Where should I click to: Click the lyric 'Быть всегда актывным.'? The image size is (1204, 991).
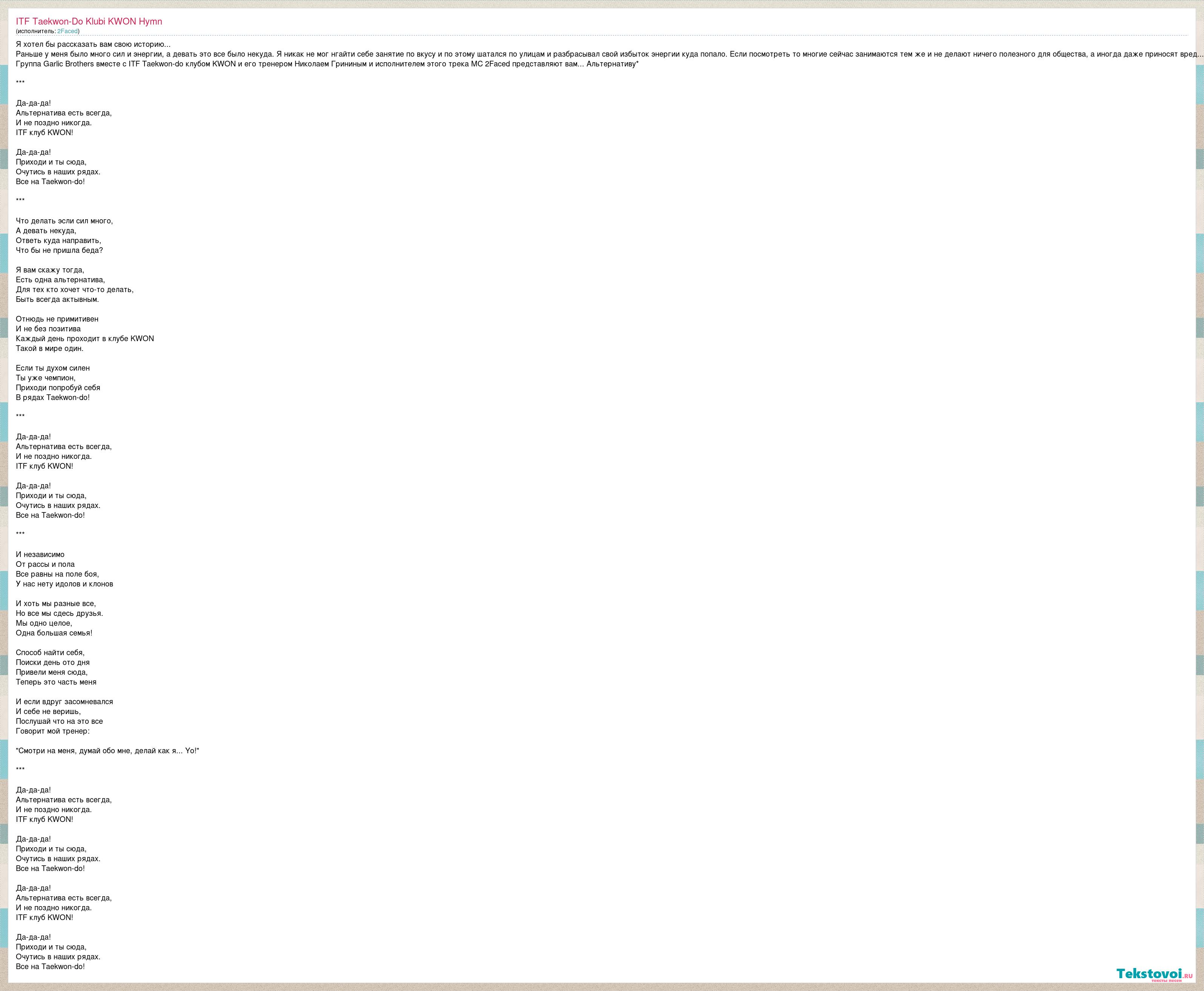58,299
